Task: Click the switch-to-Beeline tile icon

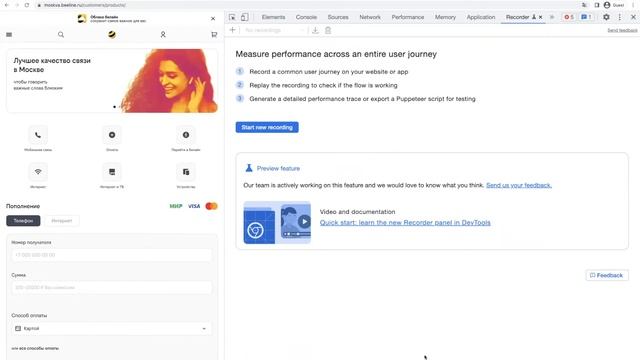Action: (186, 135)
